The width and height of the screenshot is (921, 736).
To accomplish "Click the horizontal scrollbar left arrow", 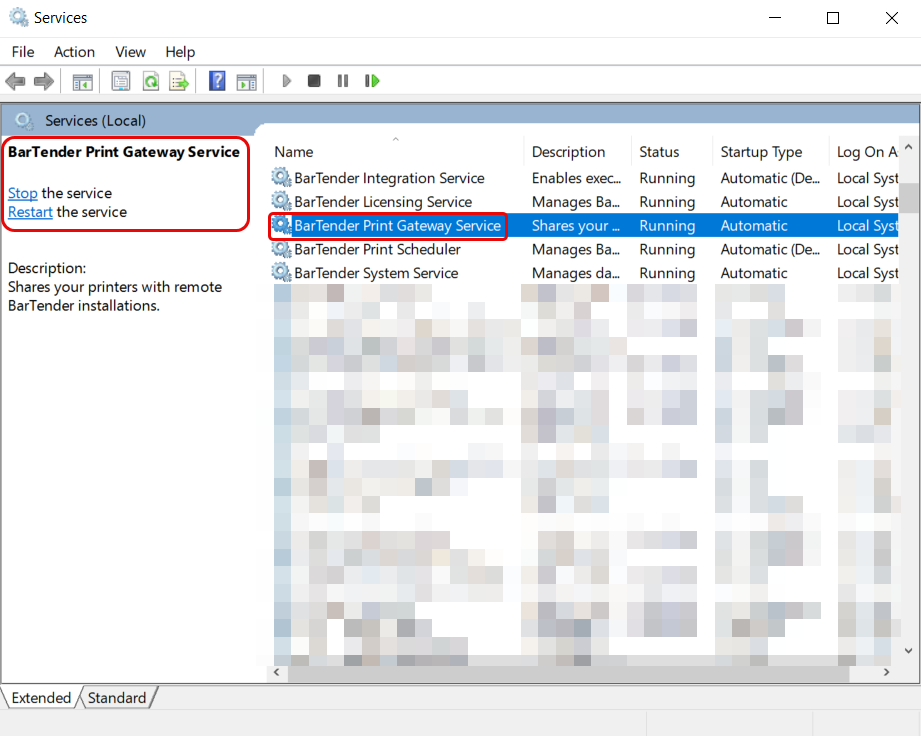I will [x=277, y=672].
